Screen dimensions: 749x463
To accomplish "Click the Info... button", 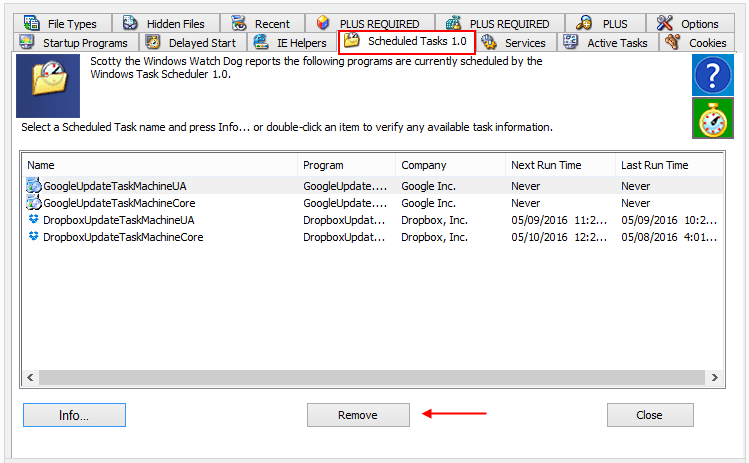I will tap(75, 415).
